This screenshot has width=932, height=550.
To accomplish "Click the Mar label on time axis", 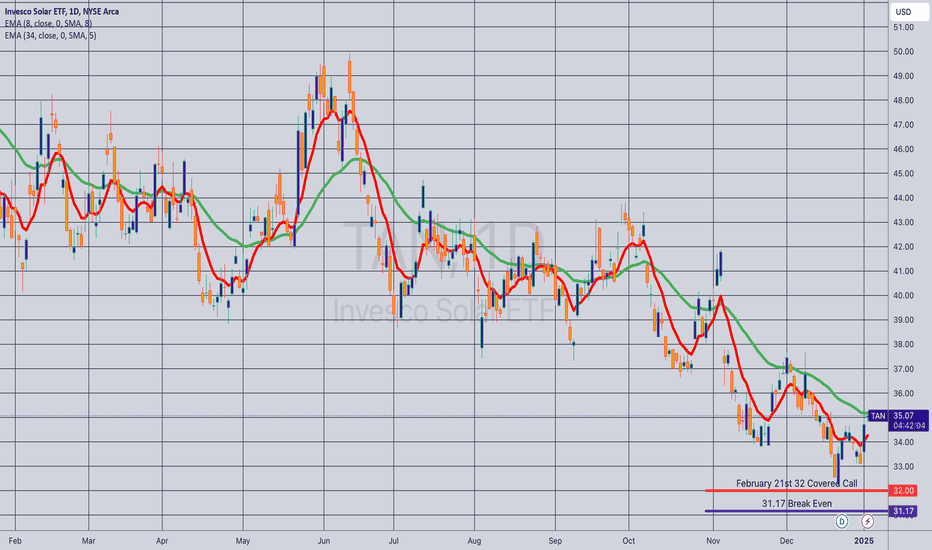I will (89, 541).
